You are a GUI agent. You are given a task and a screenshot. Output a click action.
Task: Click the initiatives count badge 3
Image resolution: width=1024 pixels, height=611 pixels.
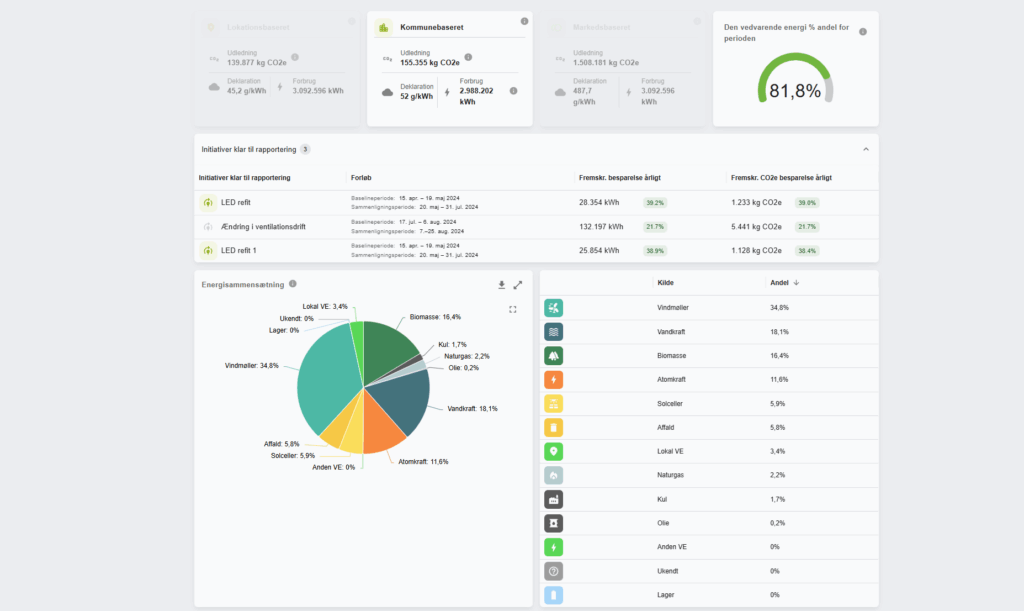pos(305,149)
